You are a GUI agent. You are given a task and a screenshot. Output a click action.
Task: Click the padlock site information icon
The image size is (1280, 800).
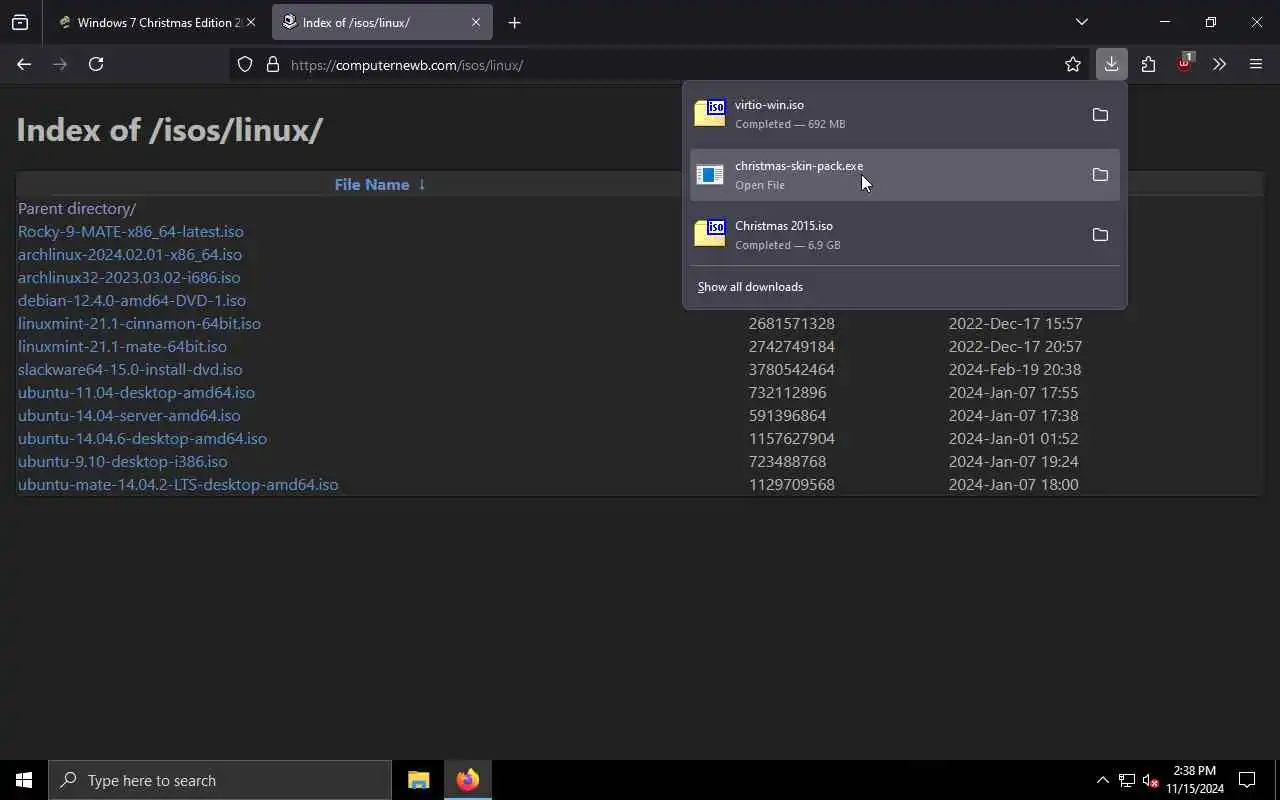point(272,65)
